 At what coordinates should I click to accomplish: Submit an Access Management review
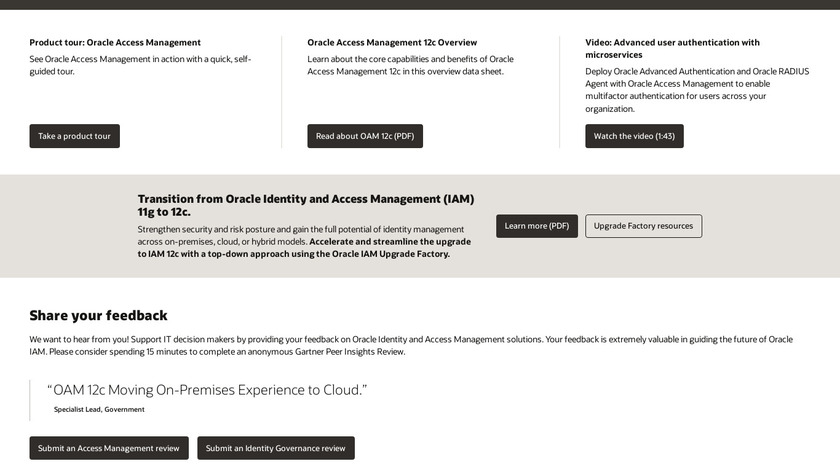coord(109,448)
